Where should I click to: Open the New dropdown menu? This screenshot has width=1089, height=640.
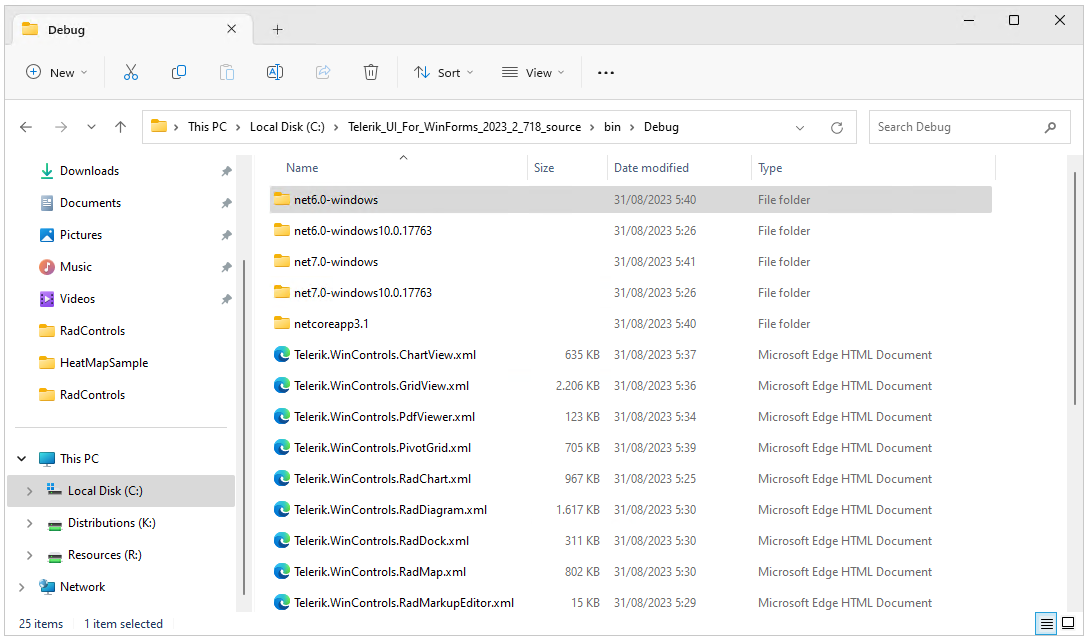(x=57, y=72)
